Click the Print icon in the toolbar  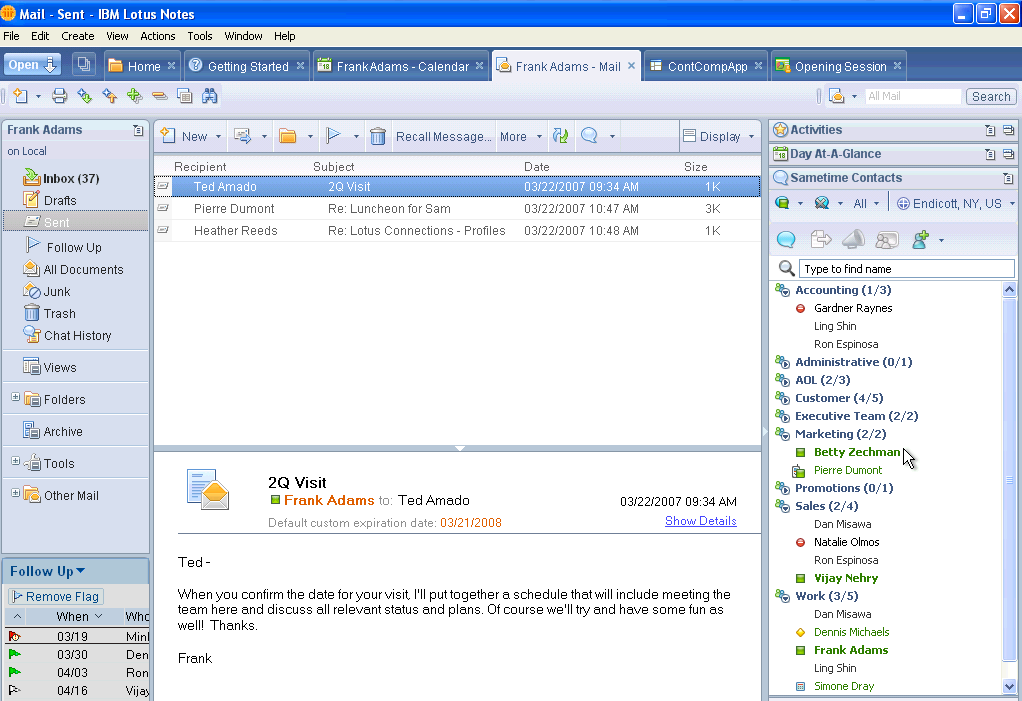pos(59,96)
